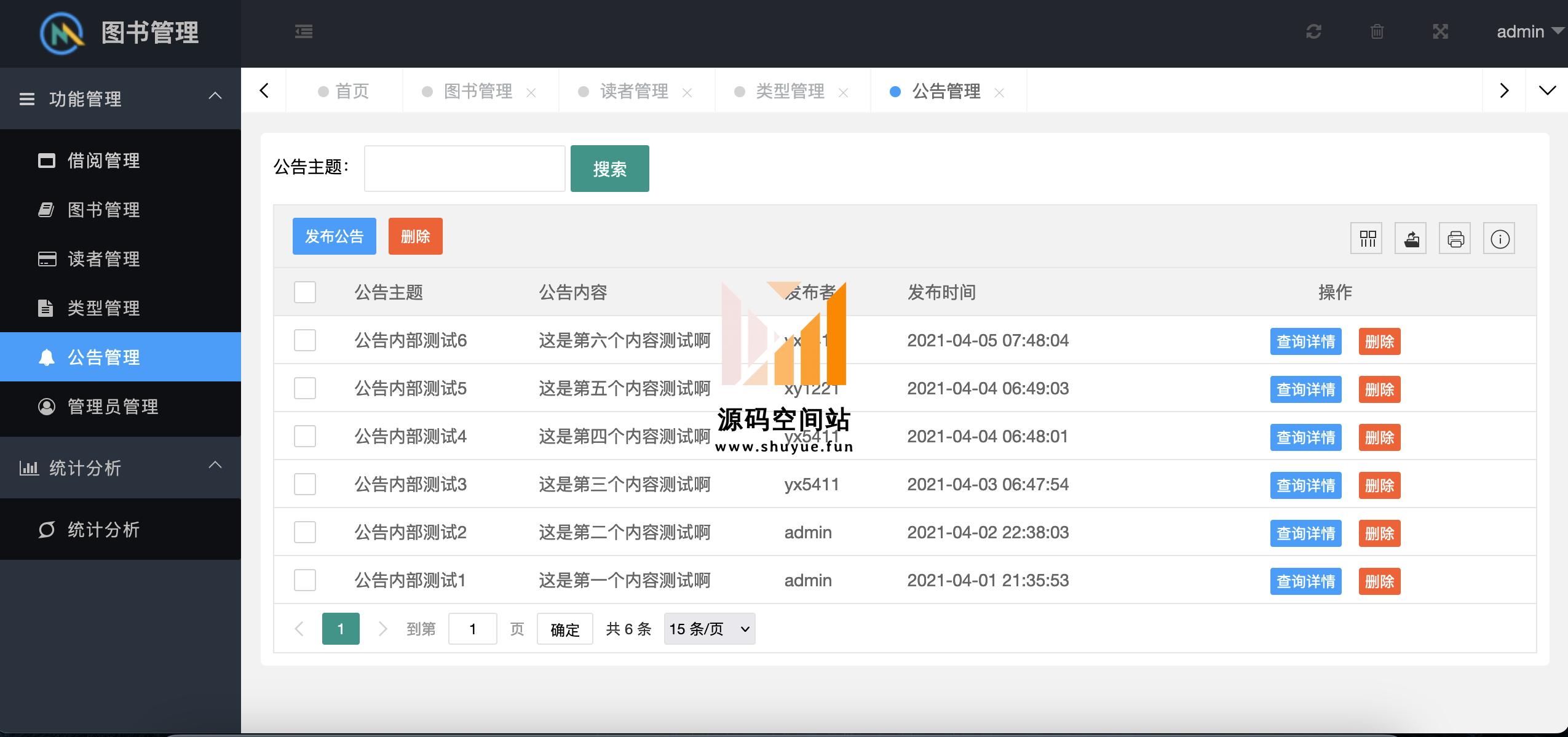Select 公告管理 in the sidebar
Screen dimensions: 1568x737
(121, 357)
